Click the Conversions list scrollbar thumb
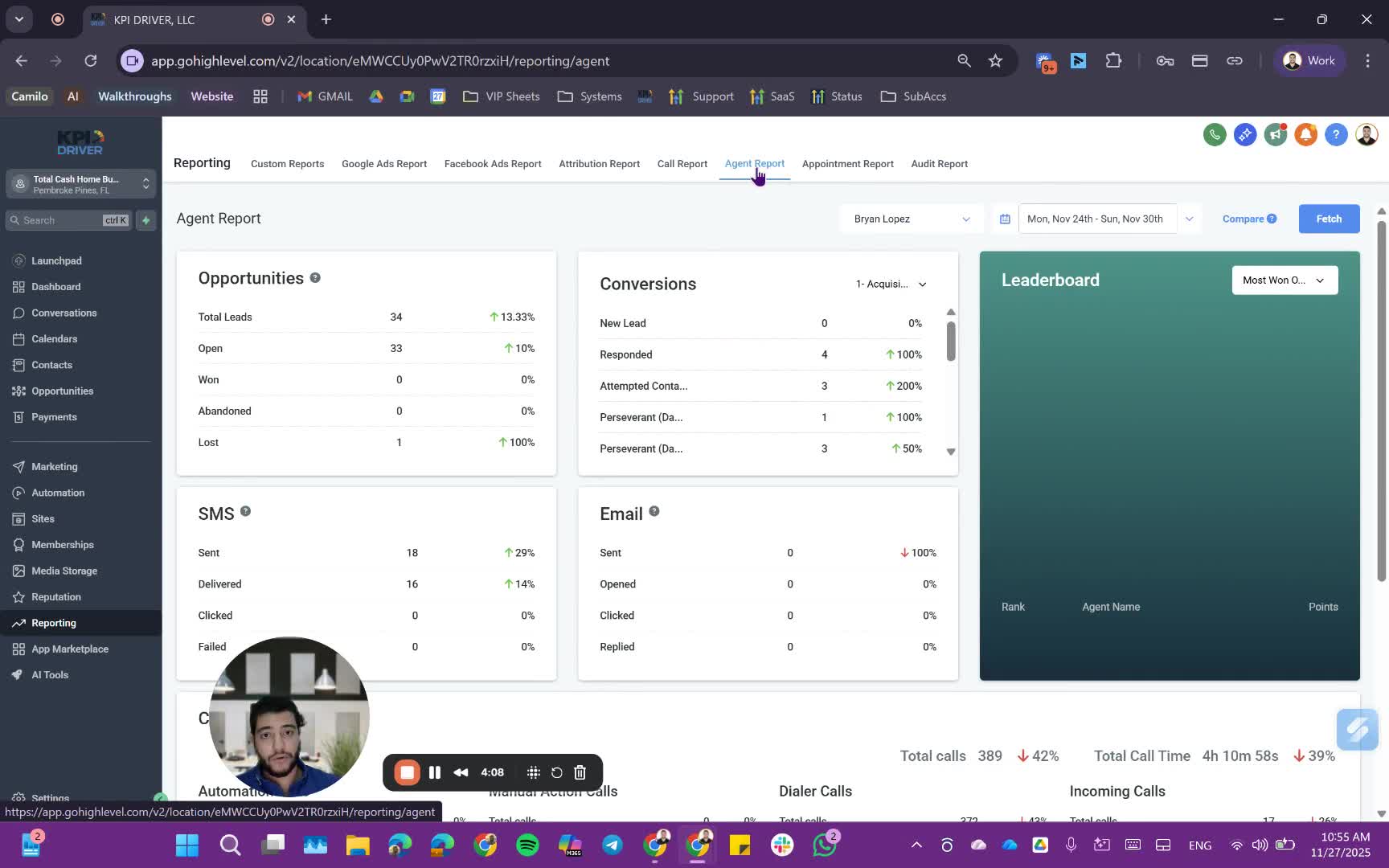 click(x=951, y=342)
